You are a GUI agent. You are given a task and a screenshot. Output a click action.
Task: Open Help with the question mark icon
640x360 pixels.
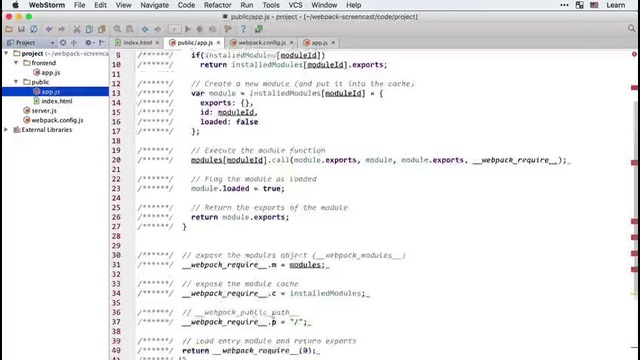pos(243,29)
